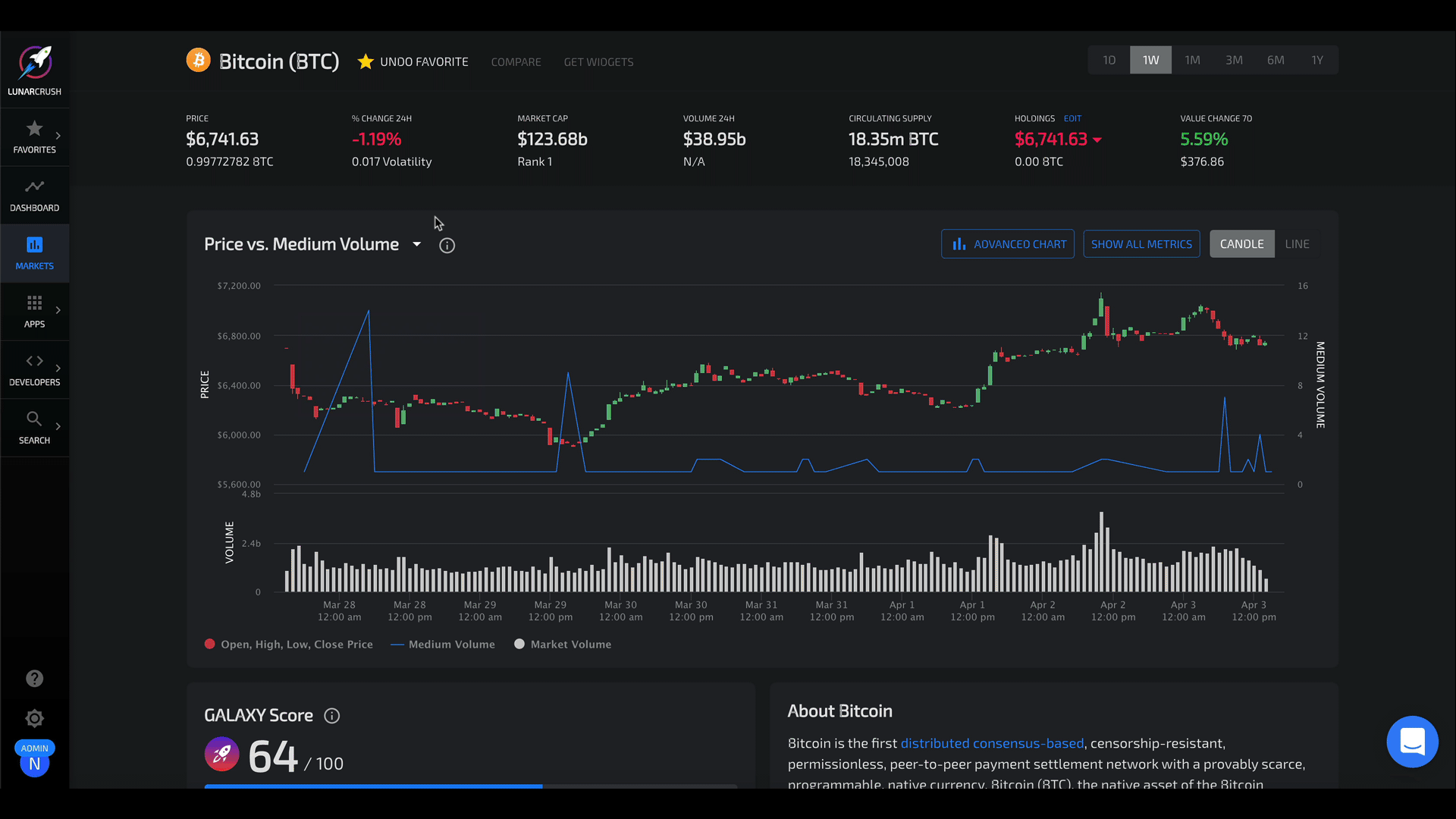This screenshot has height=819, width=1456.
Task: Click SHOW ALL METRICS button
Action: tap(1141, 244)
